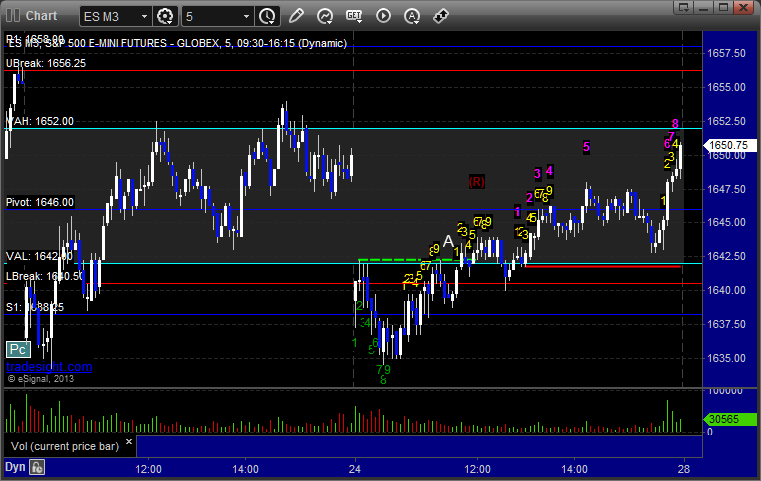
Task: Click the 1657.50 price axis label
Action: tap(726, 53)
